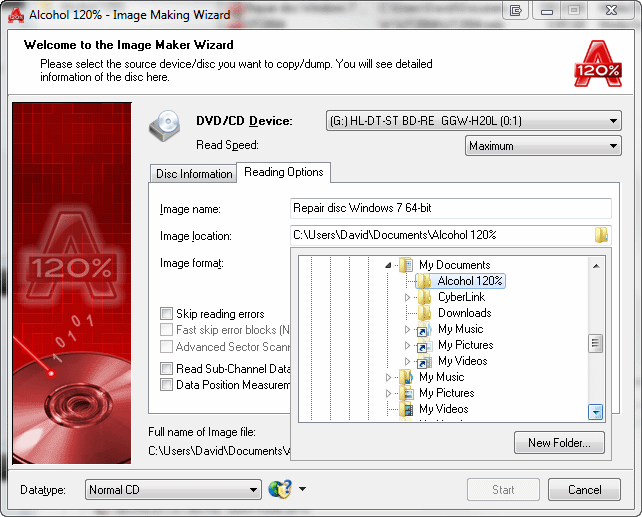This screenshot has width=642, height=517.
Task: Click the folder browse icon for image location
Action: click(x=601, y=236)
